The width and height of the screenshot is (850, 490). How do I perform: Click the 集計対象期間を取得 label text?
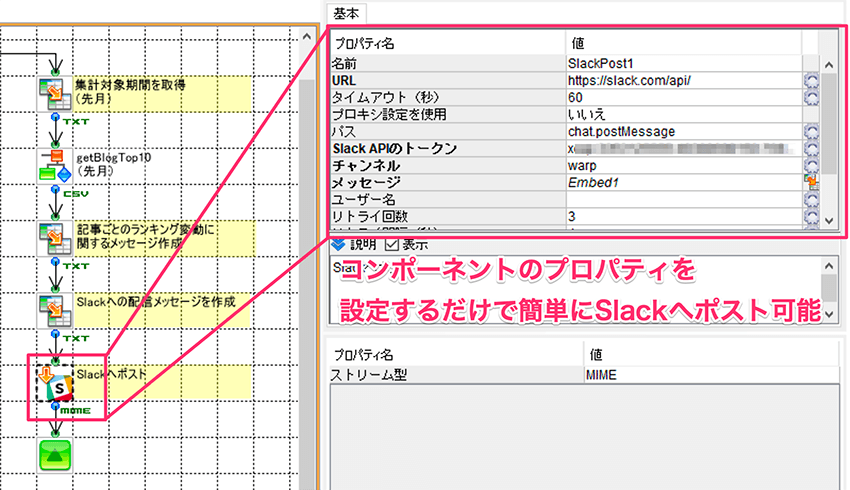[x=130, y=85]
